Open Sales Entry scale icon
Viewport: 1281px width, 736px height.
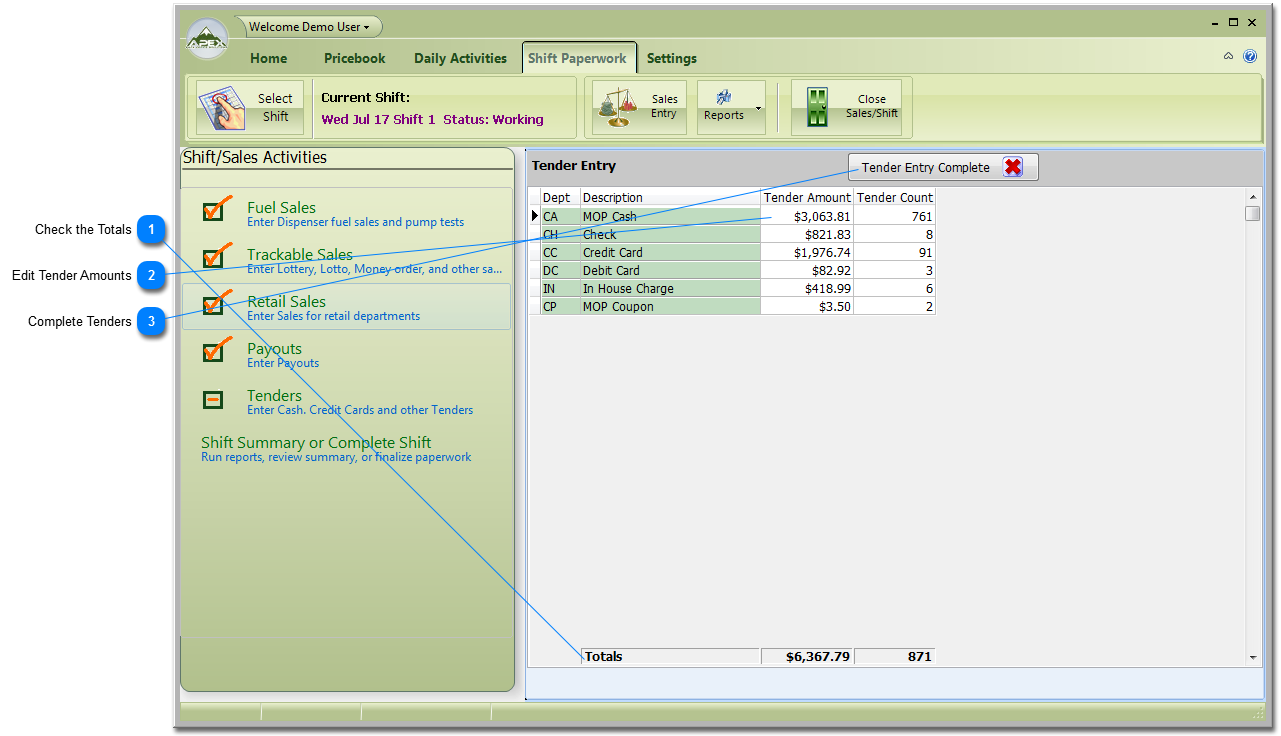tap(618, 107)
